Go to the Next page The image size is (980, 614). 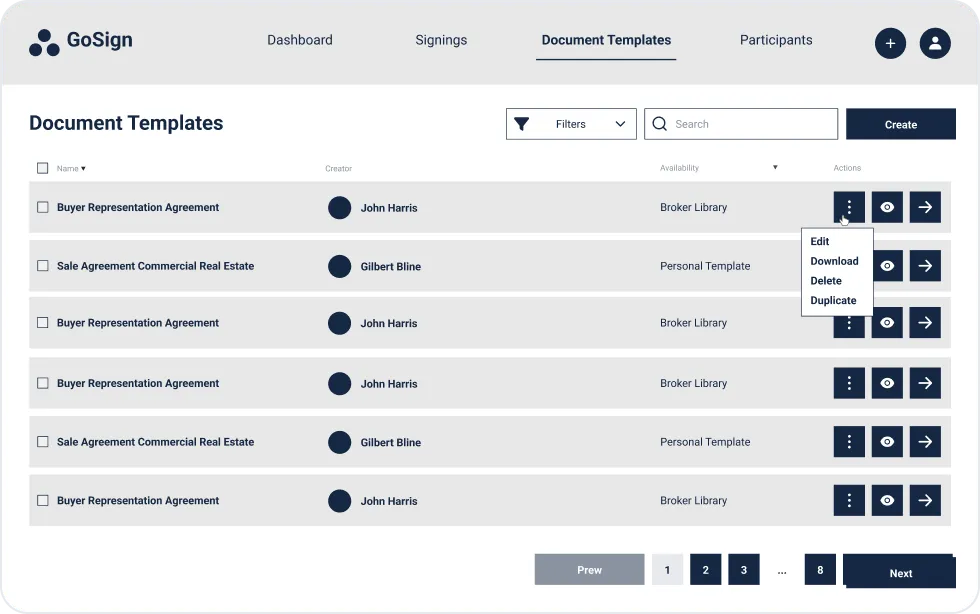pos(900,572)
